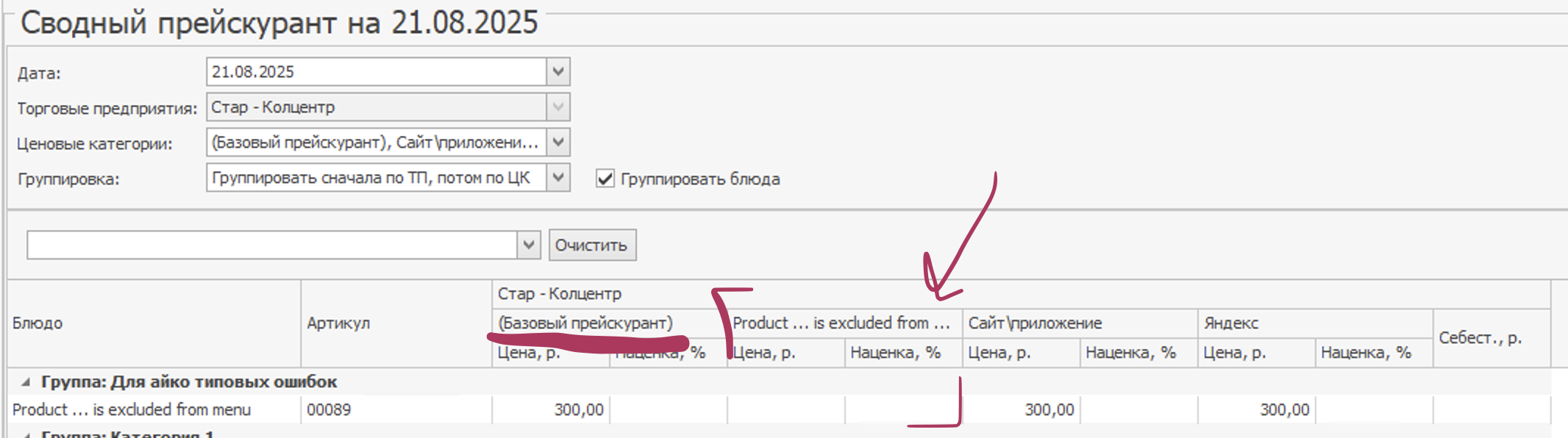
Task: Open the Торговые предприятия dropdown arrow
Action: click(558, 107)
